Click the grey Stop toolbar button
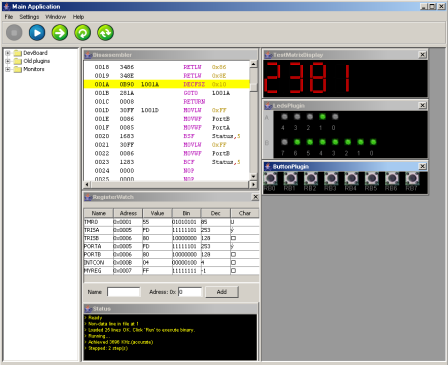This screenshot has height=365, width=448. pos(14,33)
